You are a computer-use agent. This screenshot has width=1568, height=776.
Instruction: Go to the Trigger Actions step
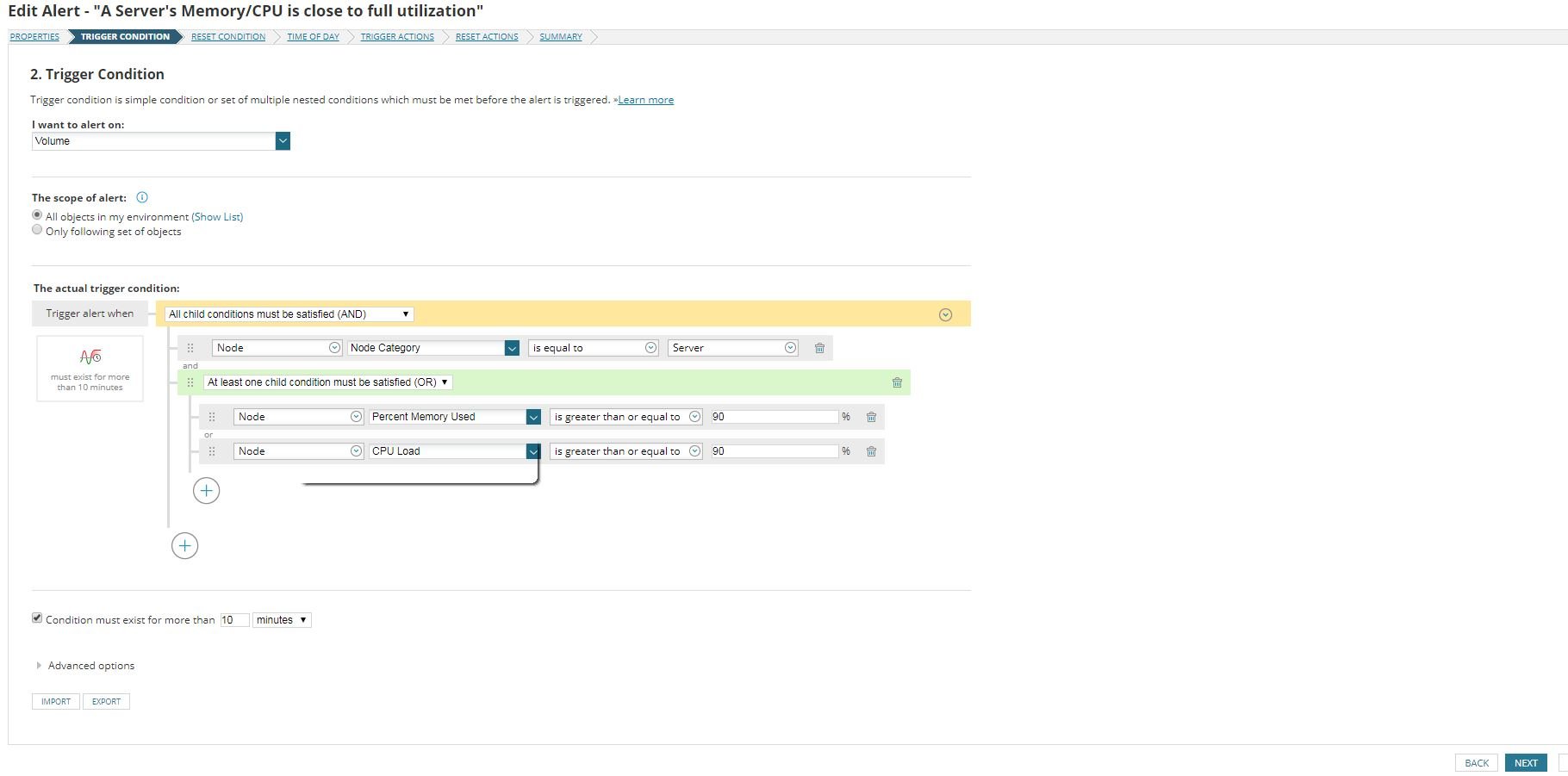pyautogui.click(x=397, y=37)
